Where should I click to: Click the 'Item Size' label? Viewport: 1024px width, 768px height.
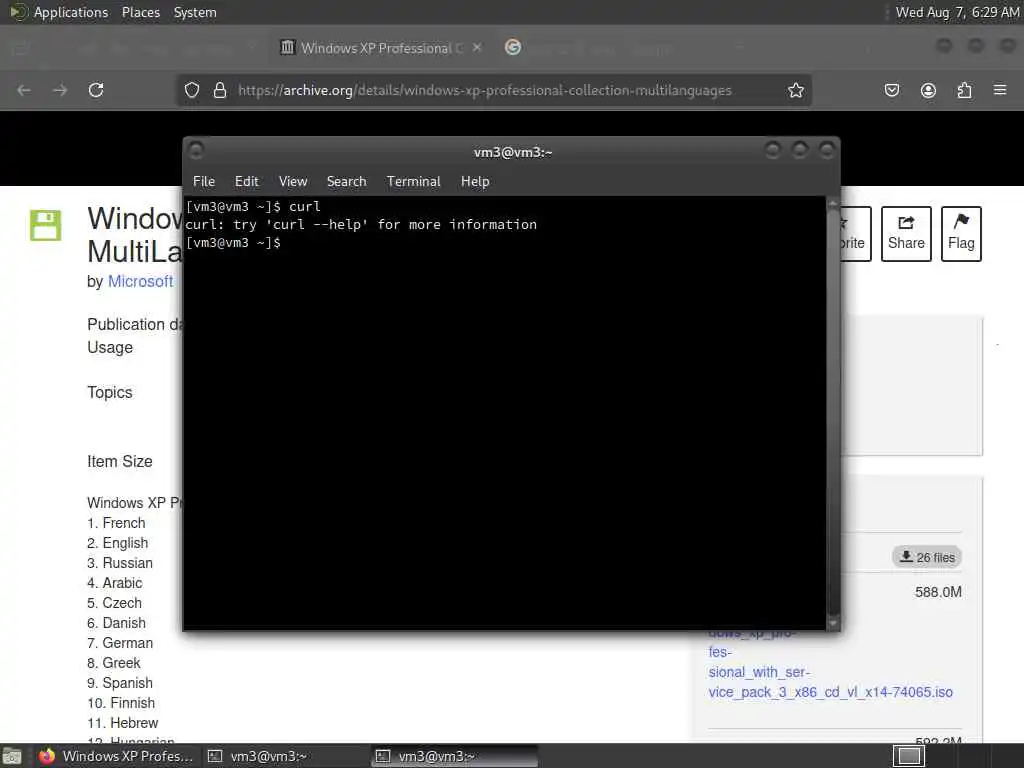pos(120,462)
